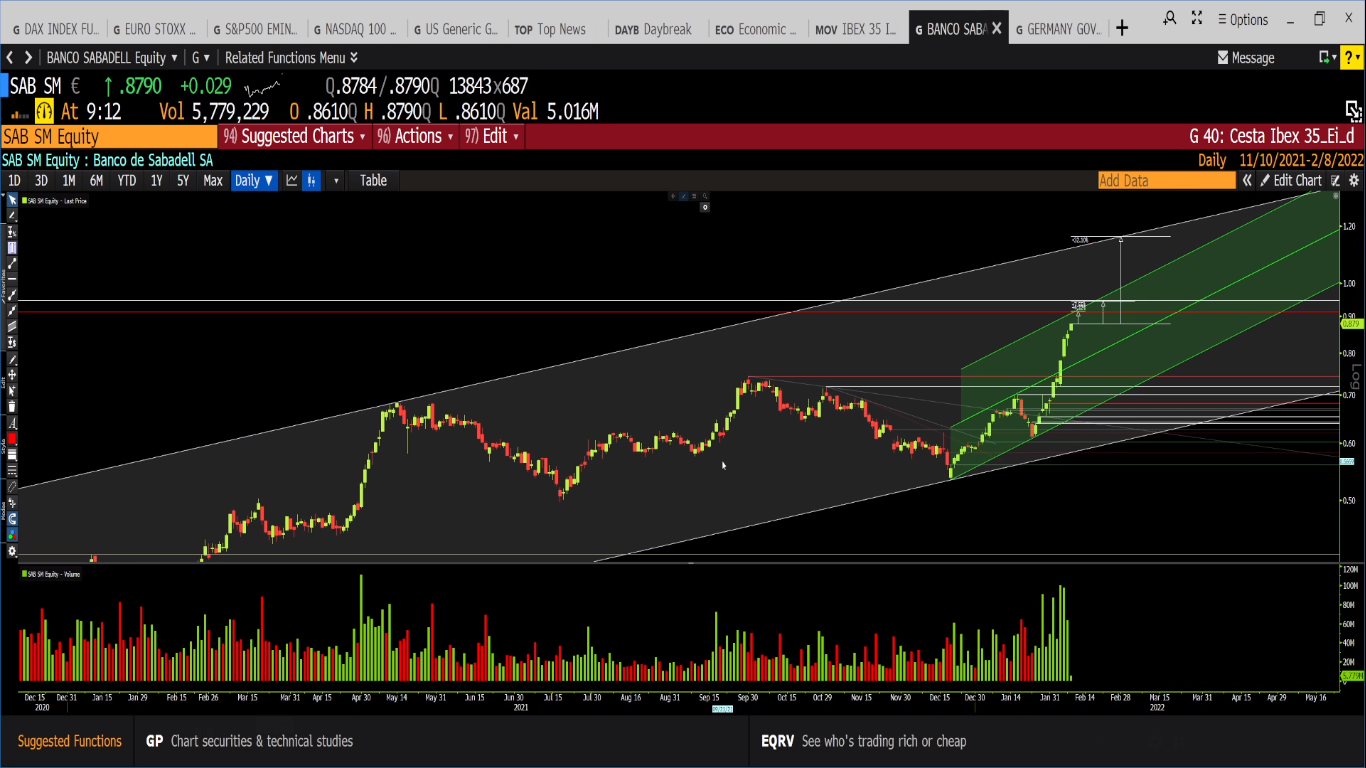Screen dimensions: 1366x768
Task: Switch range to 6M
Action: (96, 181)
